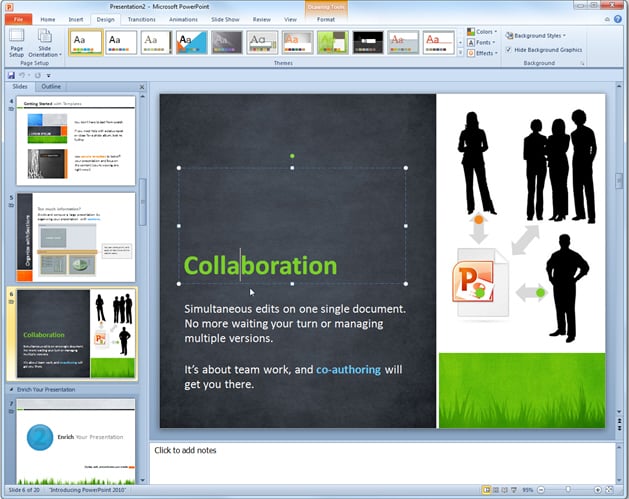The height and width of the screenshot is (499, 629).
Task: Open the theme Effects dropdown
Action: click(x=483, y=53)
